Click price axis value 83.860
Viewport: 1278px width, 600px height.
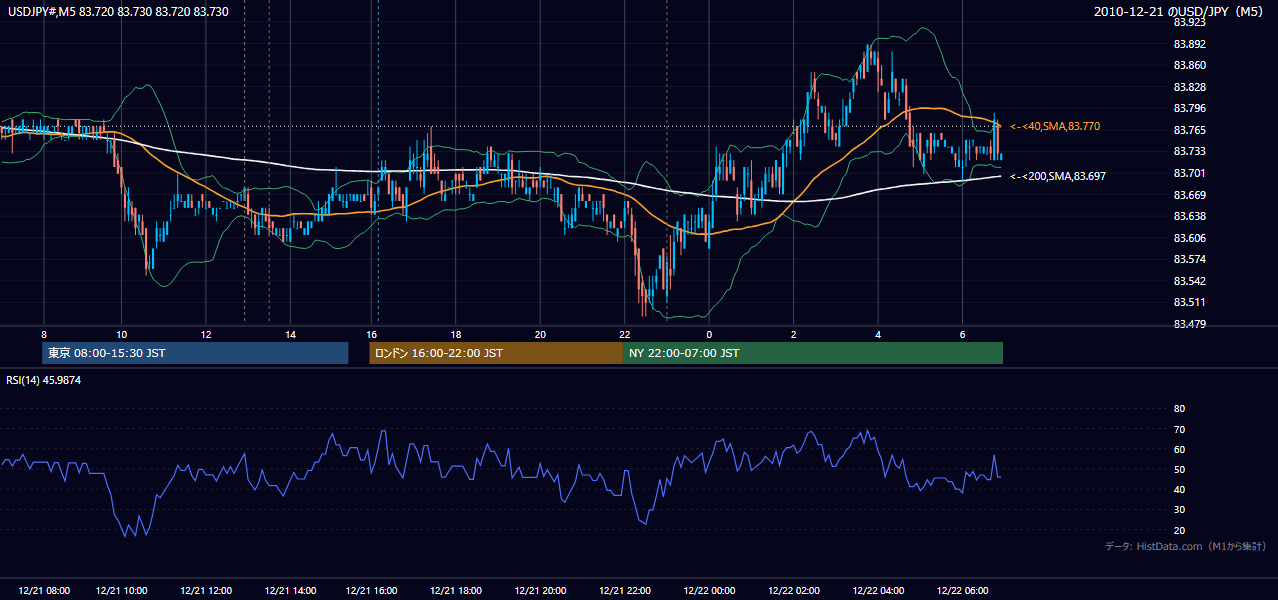1190,65
